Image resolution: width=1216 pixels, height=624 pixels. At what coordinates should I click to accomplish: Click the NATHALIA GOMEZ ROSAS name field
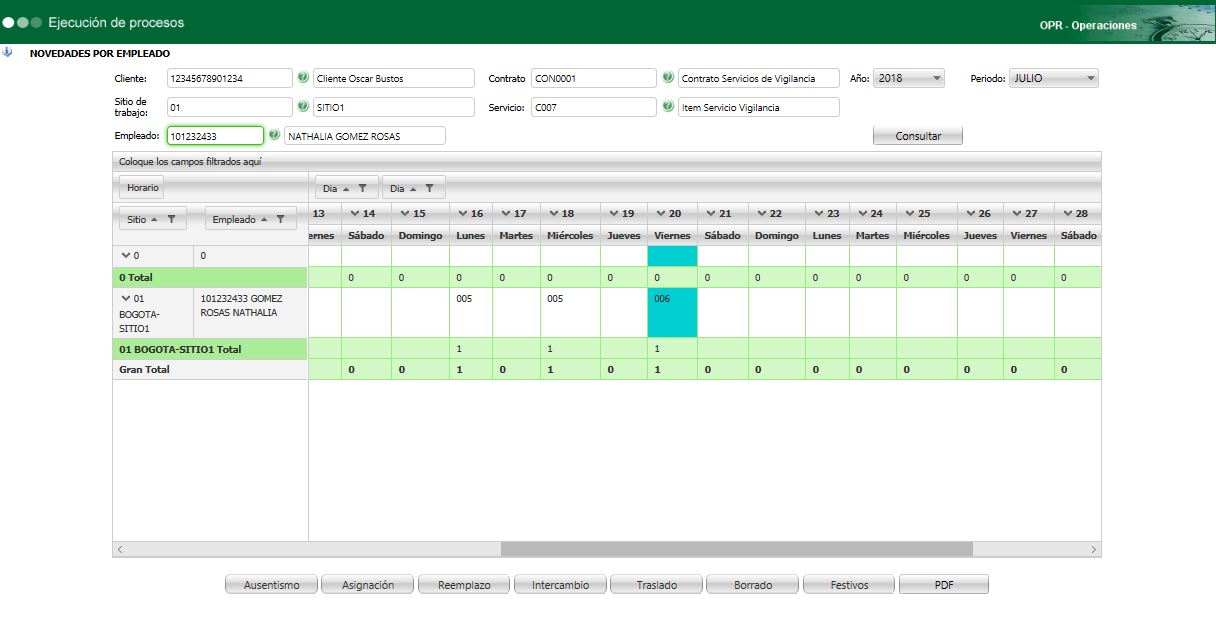pos(365,136)
